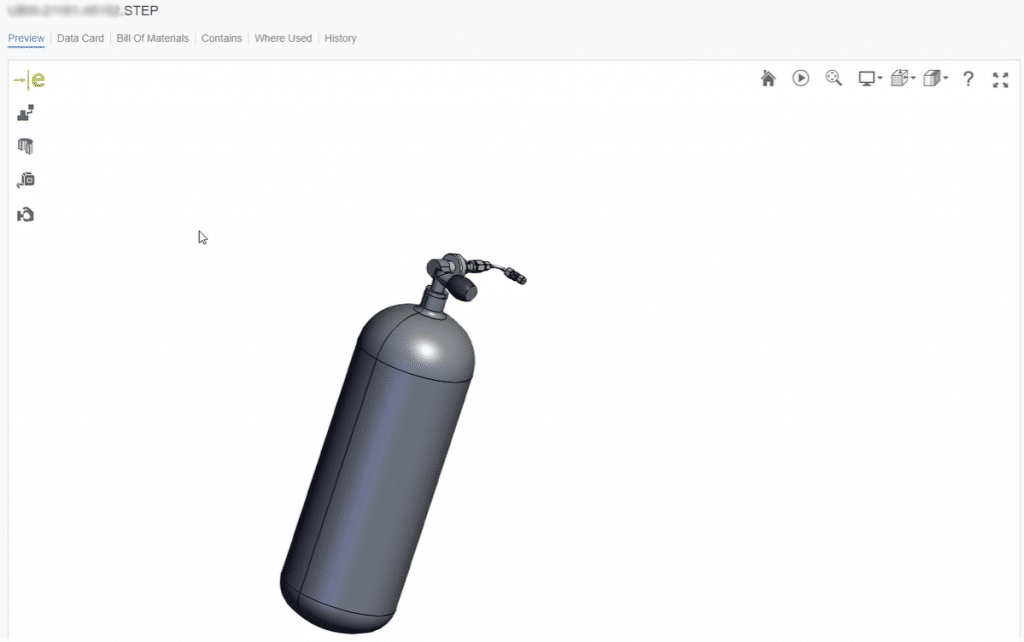The height and width of the screenshot is (642, 1024).
Task: Click the Home view icon
Action: coord(768,78)
